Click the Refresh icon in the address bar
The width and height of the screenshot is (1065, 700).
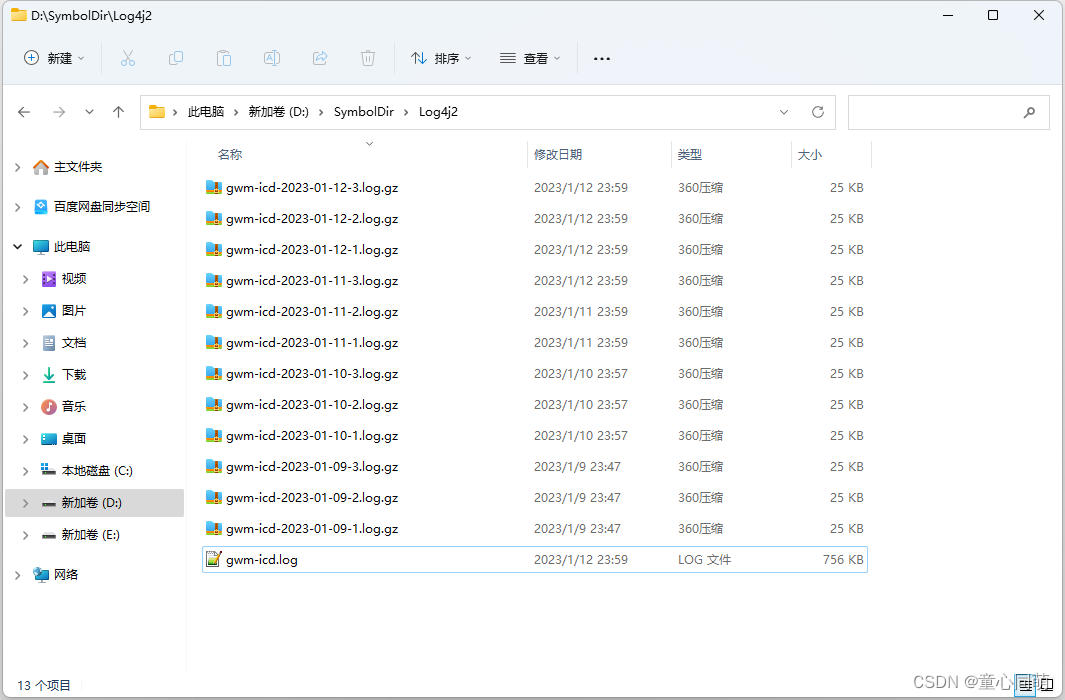coord(817,112)
